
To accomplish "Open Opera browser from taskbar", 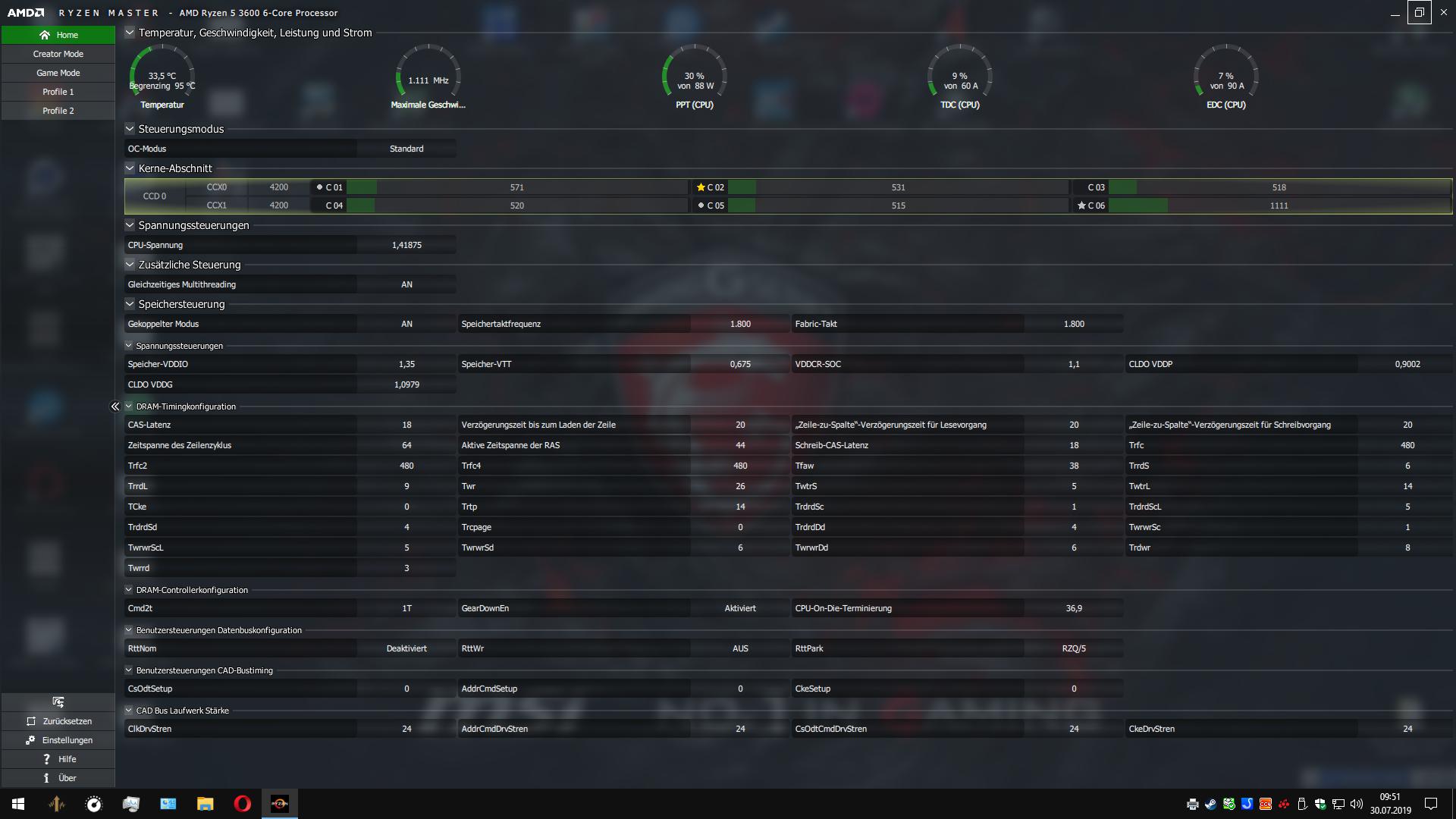I will (x=242, y=804).
